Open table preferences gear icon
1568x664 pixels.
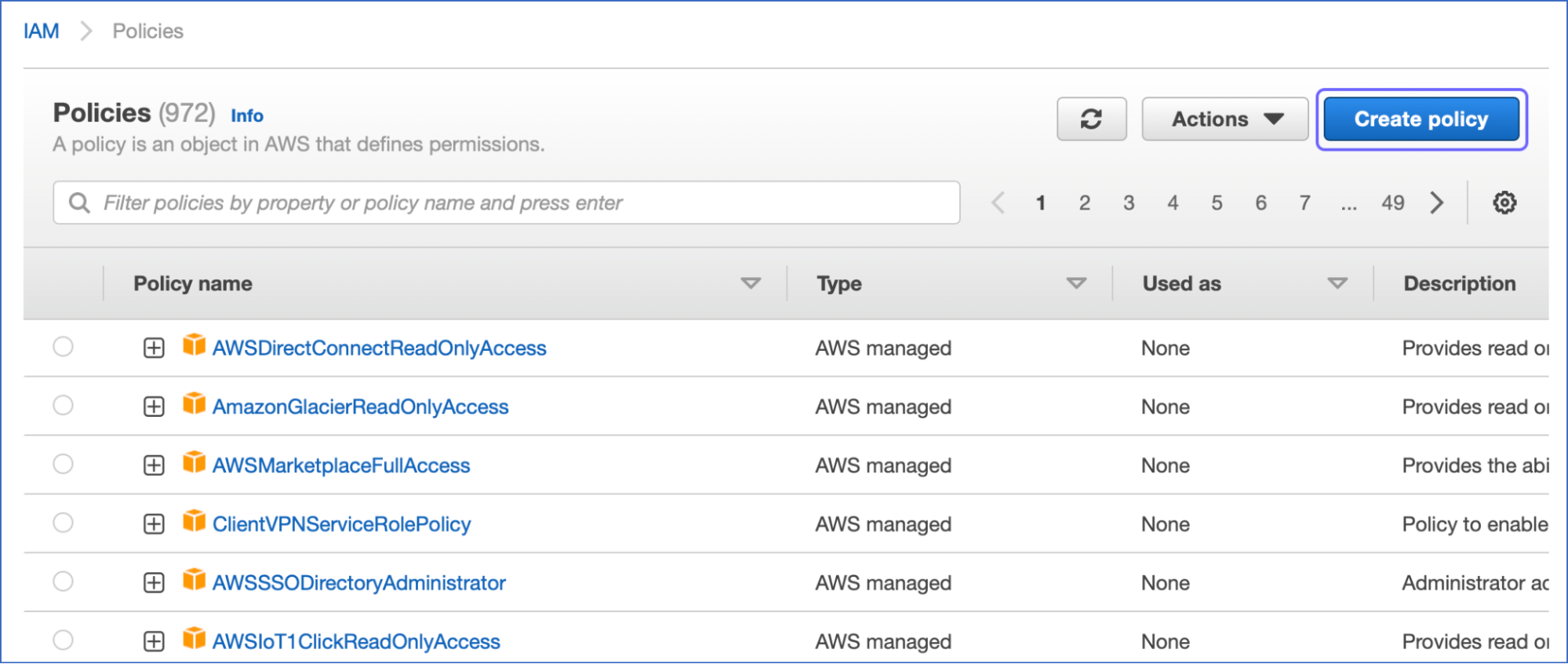click(1504, 202)
